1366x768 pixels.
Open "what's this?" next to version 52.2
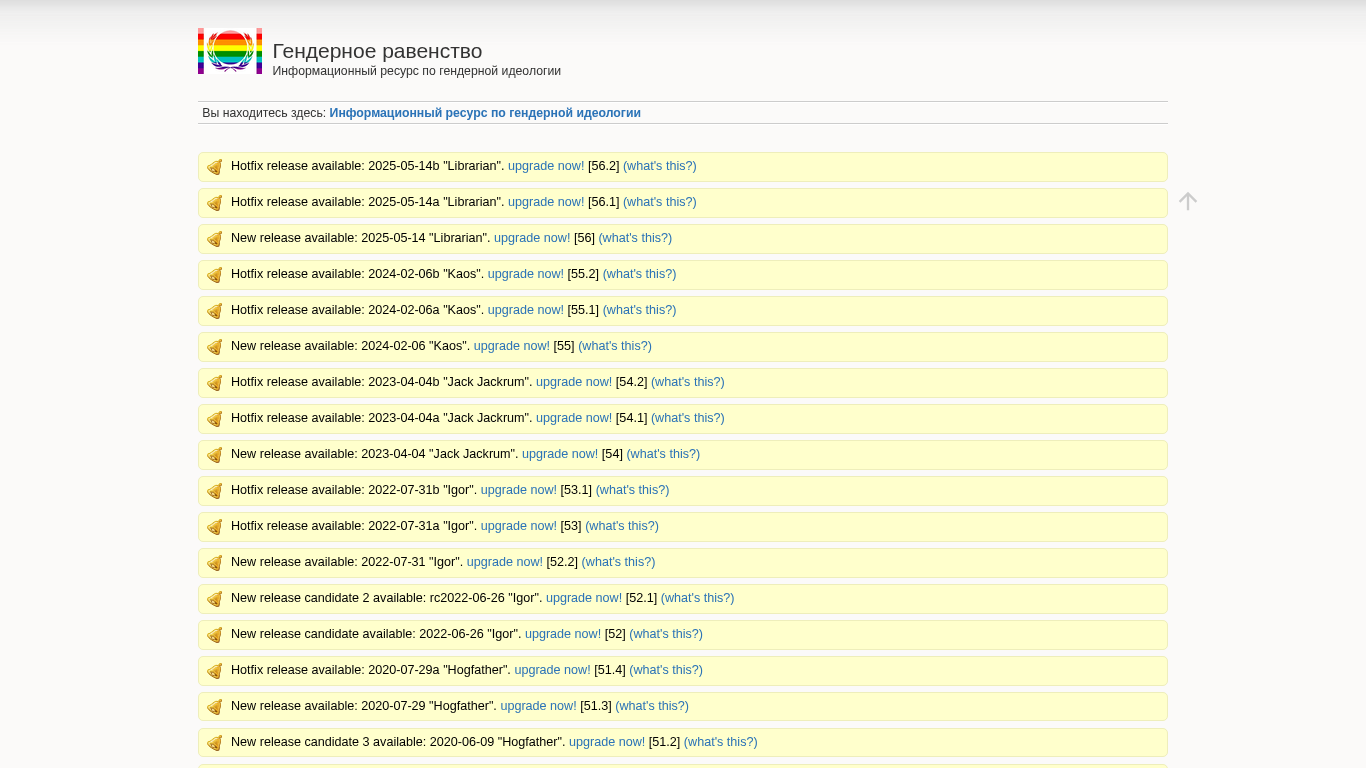619,562
